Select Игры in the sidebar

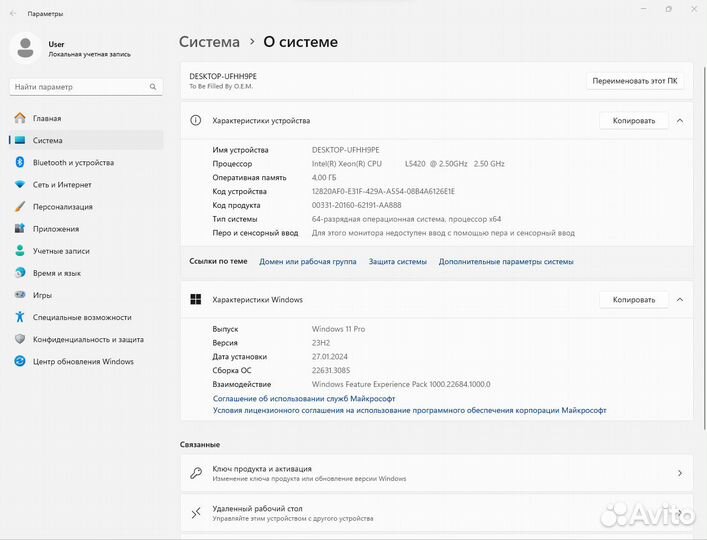point(86,295)
